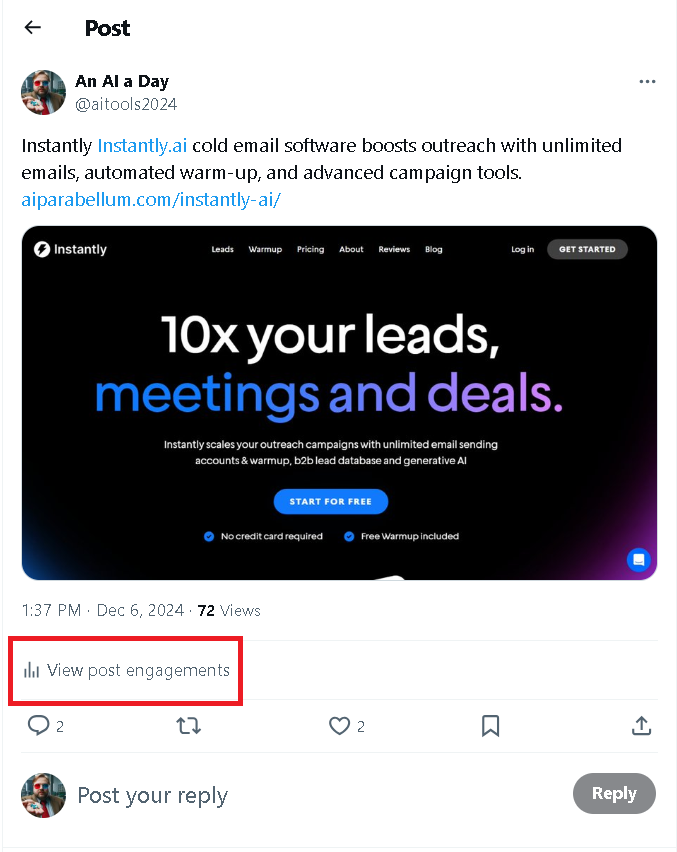Open the aiparabellum.com/instantly-ai/ link
This screenshot has height=852, width=677.
[153, 199]
